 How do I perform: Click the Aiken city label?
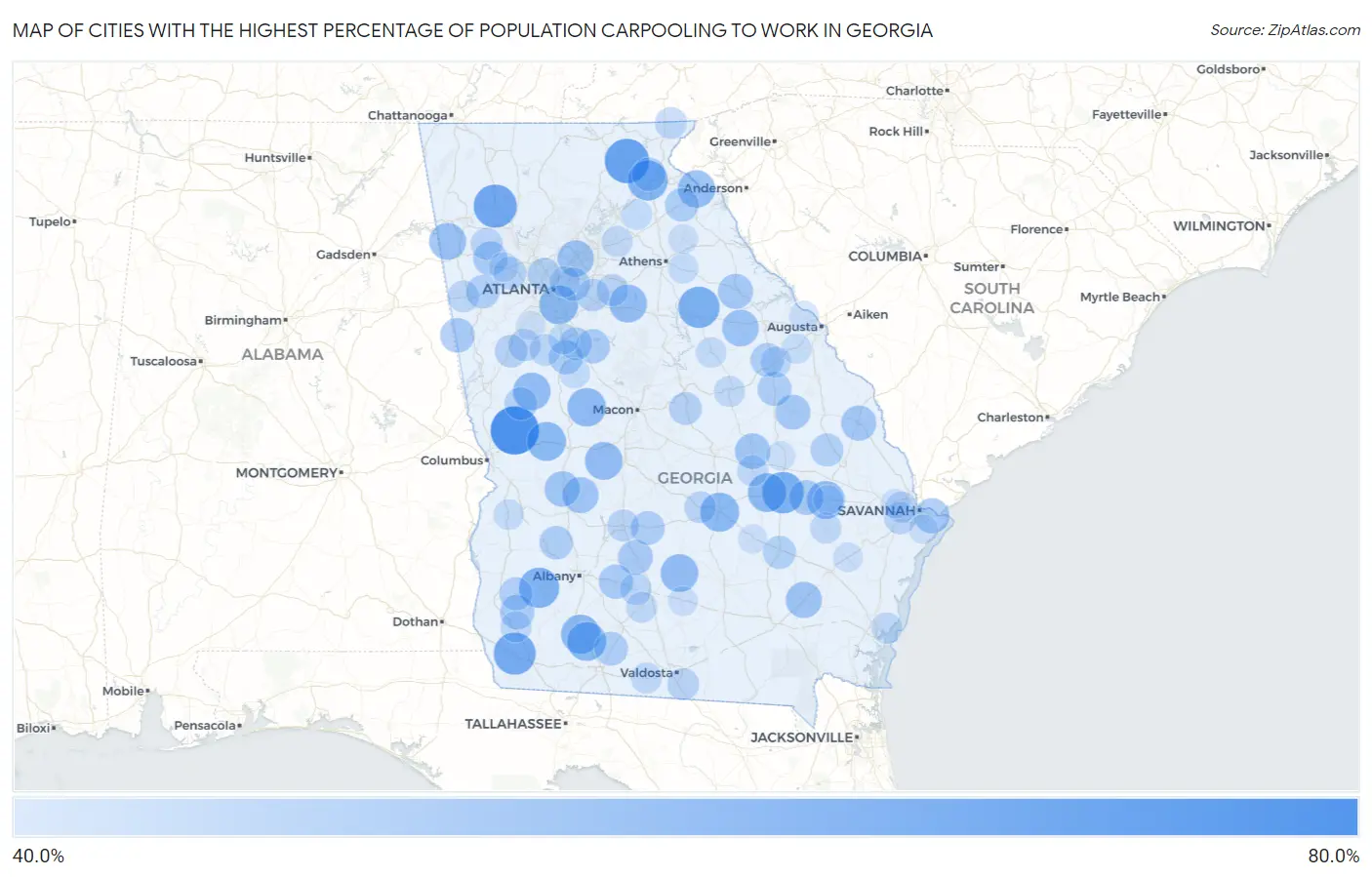pos(870,314)
